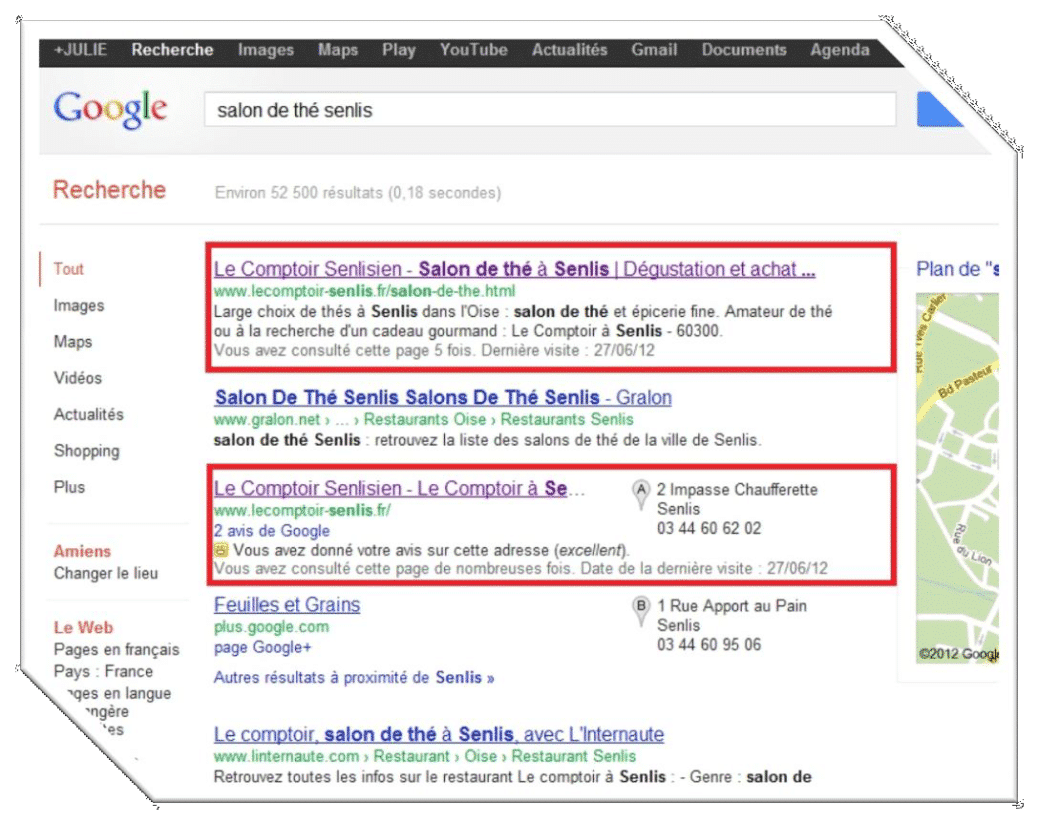Open Play in the top navigation bar
Screen dimensions: 1038x823
coord(399,50)
